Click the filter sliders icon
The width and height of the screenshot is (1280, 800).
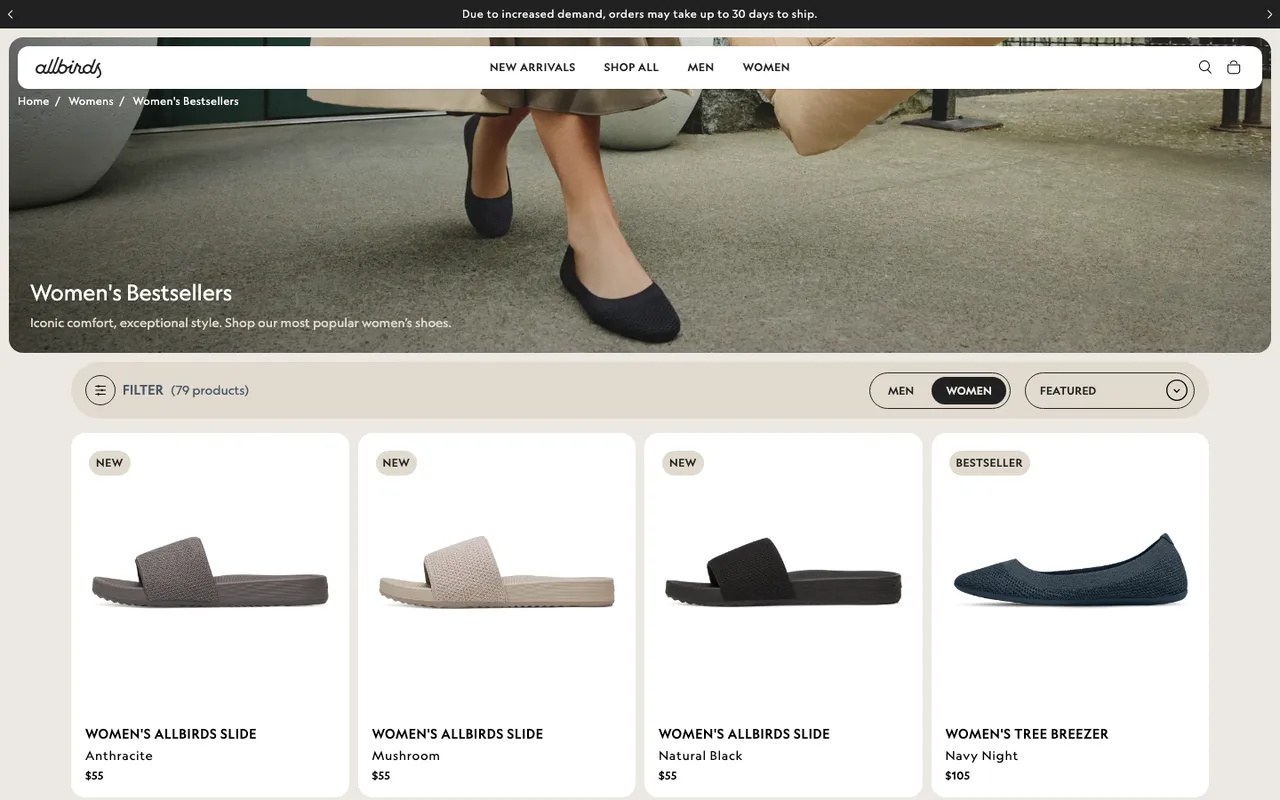click(100, 390)
